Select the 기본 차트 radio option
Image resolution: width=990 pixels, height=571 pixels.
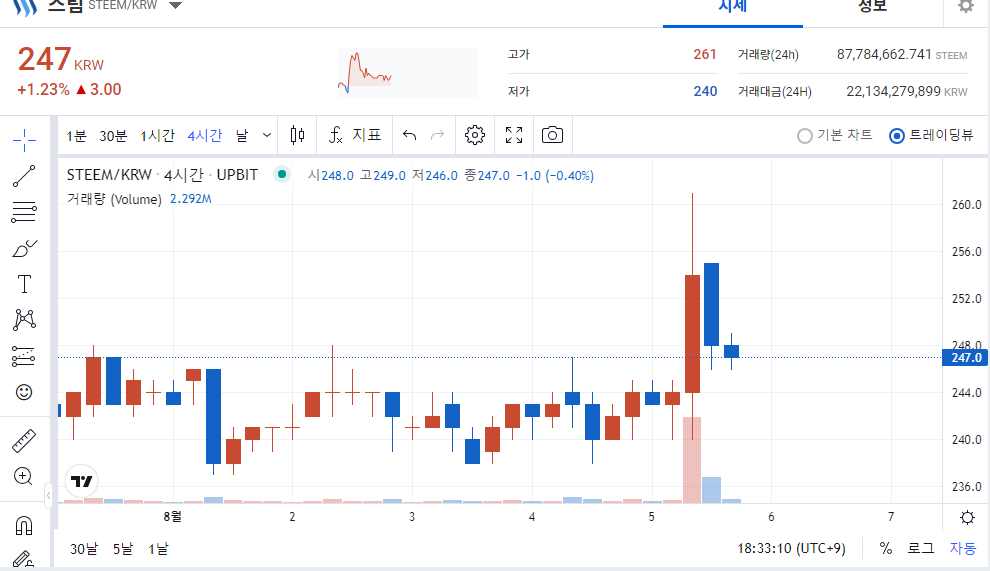pos(835,135)
